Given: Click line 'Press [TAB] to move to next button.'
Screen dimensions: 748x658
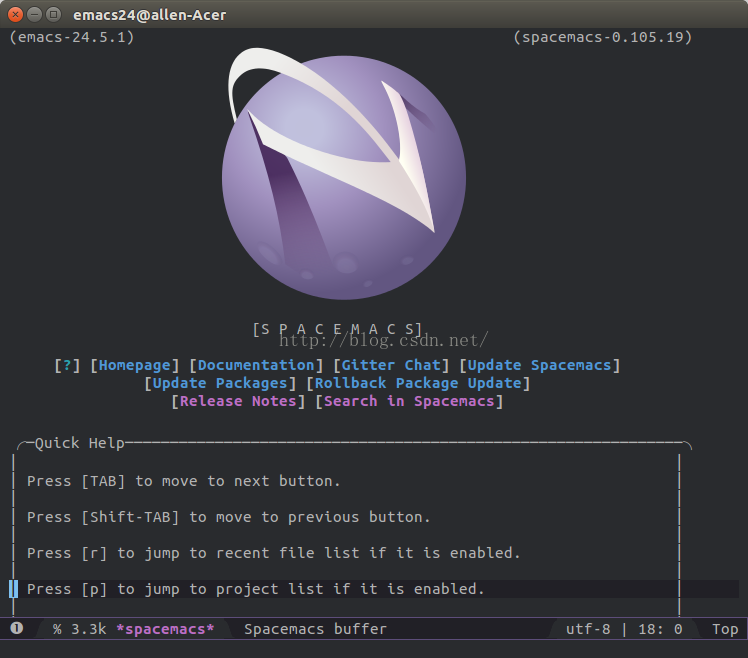Looking at the screenshot, I should 184,481.
